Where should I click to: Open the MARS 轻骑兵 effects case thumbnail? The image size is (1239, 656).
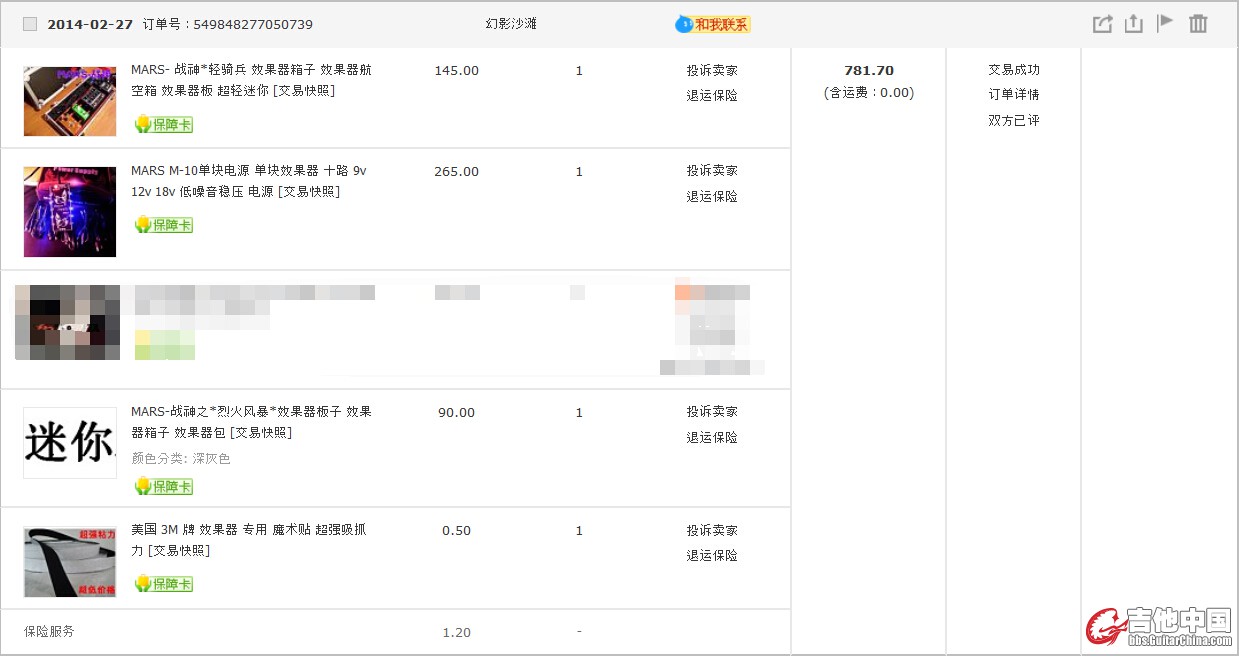coord(70,101)
